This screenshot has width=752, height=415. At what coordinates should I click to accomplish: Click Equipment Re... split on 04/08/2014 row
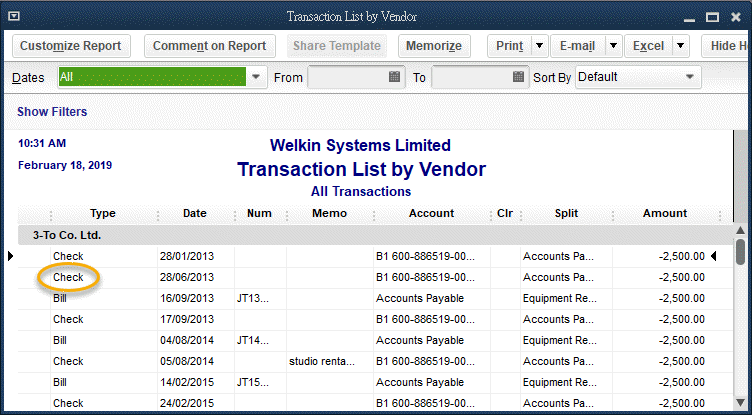560,341
